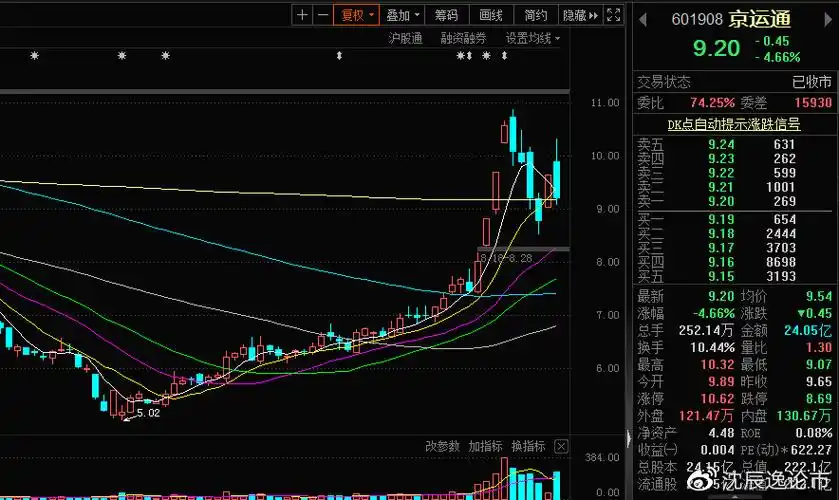The image size is (839, 500).
Task: Close the indicator sub-panel with X icon
Action: (x=560, y=446)
